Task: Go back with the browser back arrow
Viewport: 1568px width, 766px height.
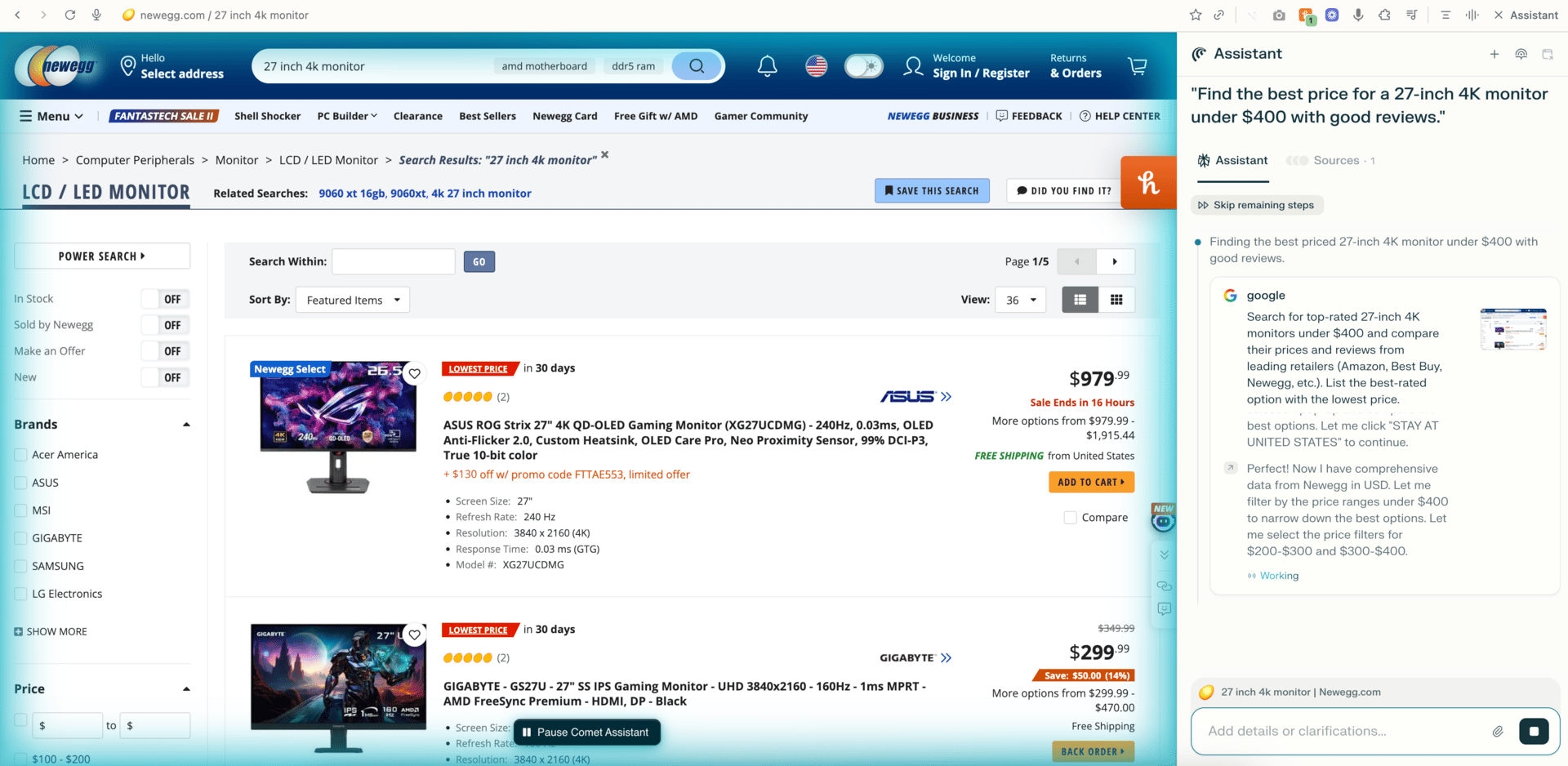Action: (18, 15)
